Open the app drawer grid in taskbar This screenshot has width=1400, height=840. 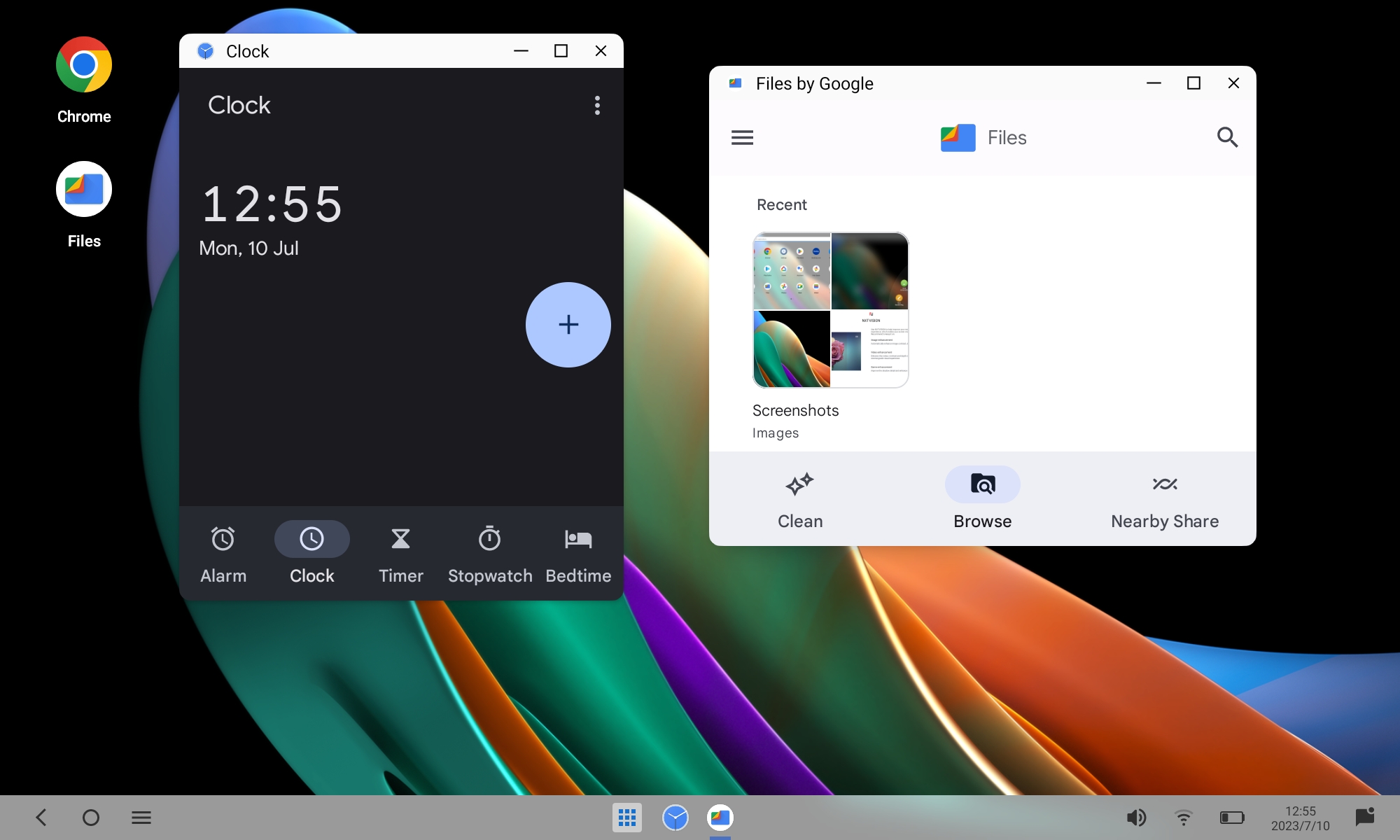[626, 818]
